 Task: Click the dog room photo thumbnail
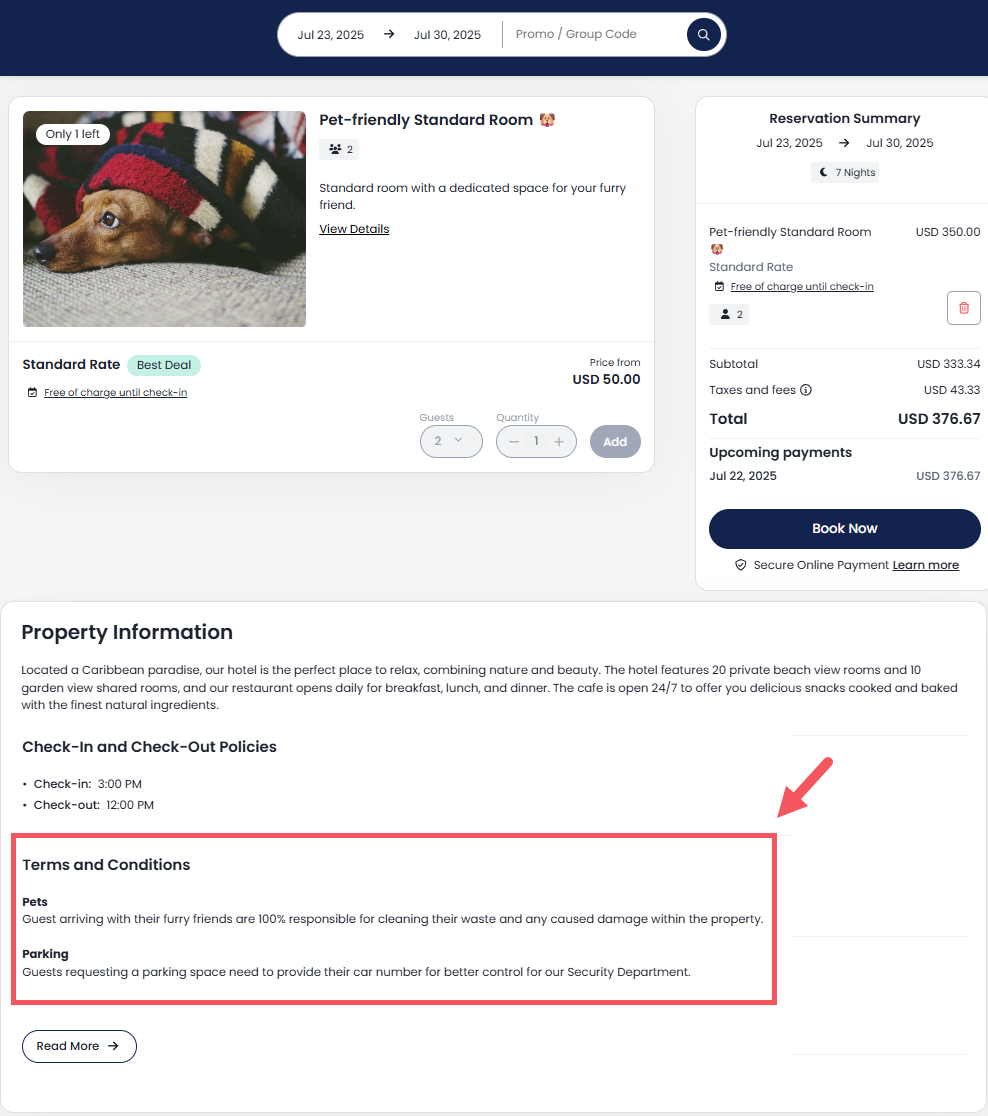(x=164, y=219)
